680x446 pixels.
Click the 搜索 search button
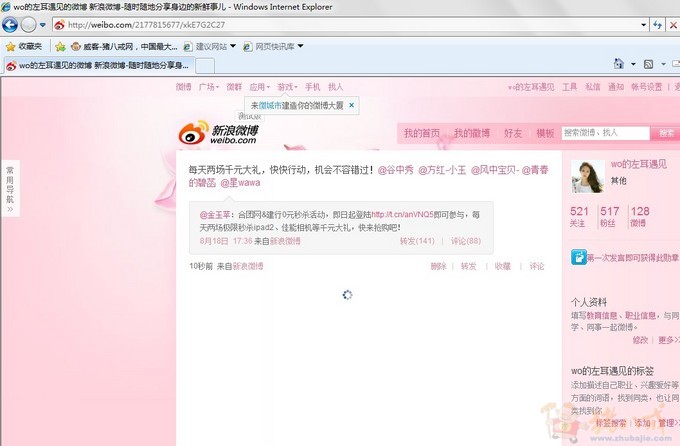click(666, 133)
